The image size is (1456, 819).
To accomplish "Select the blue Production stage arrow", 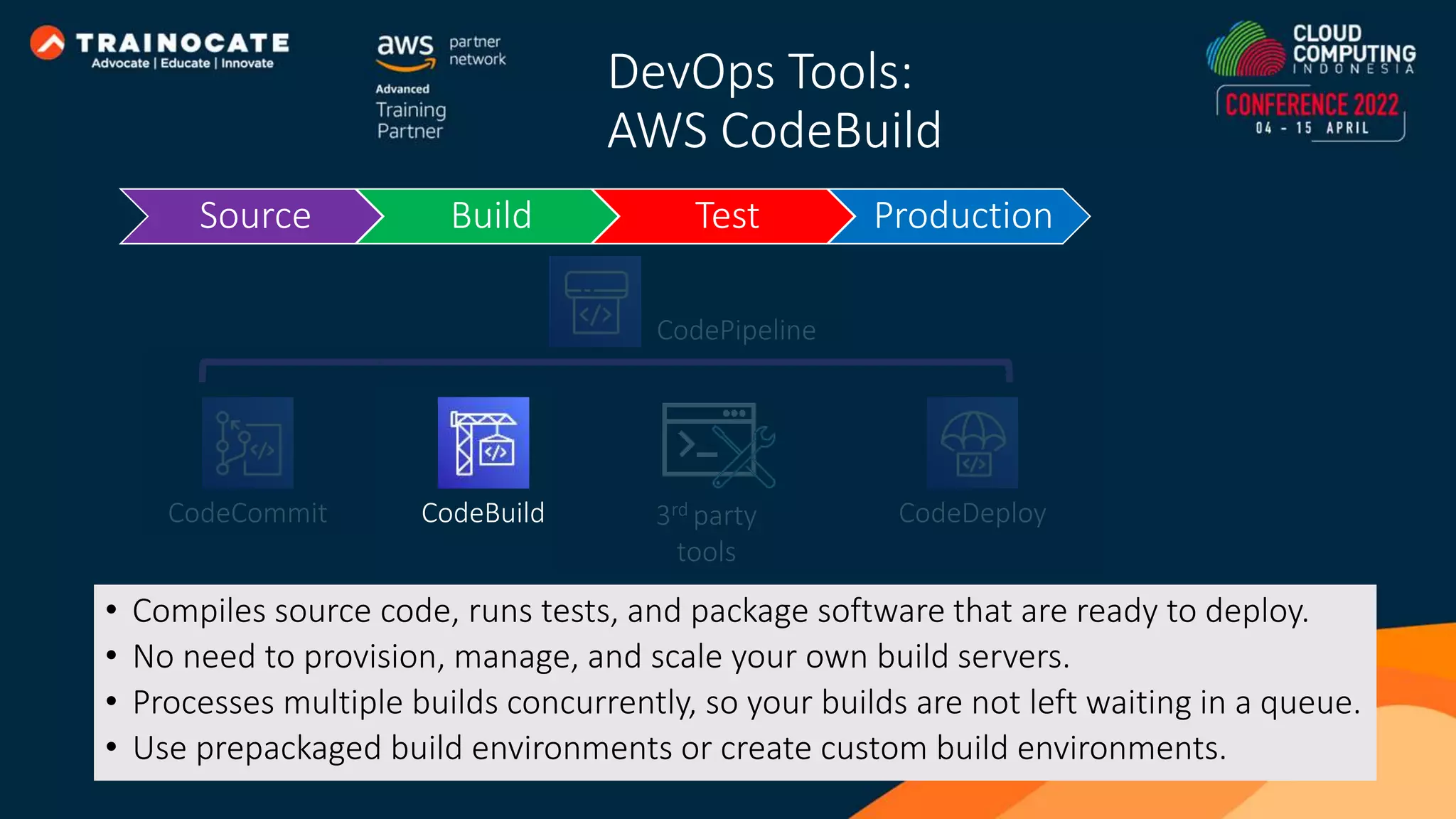I will pos(960,216).
